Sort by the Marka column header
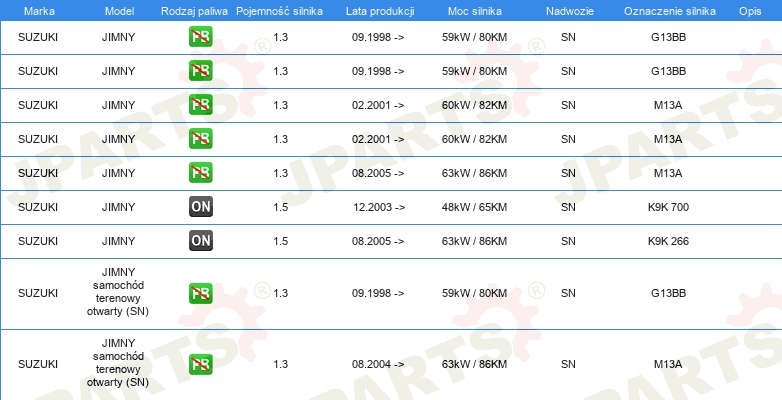Screen dimensions: 782x400 click(x=39, y=11)
